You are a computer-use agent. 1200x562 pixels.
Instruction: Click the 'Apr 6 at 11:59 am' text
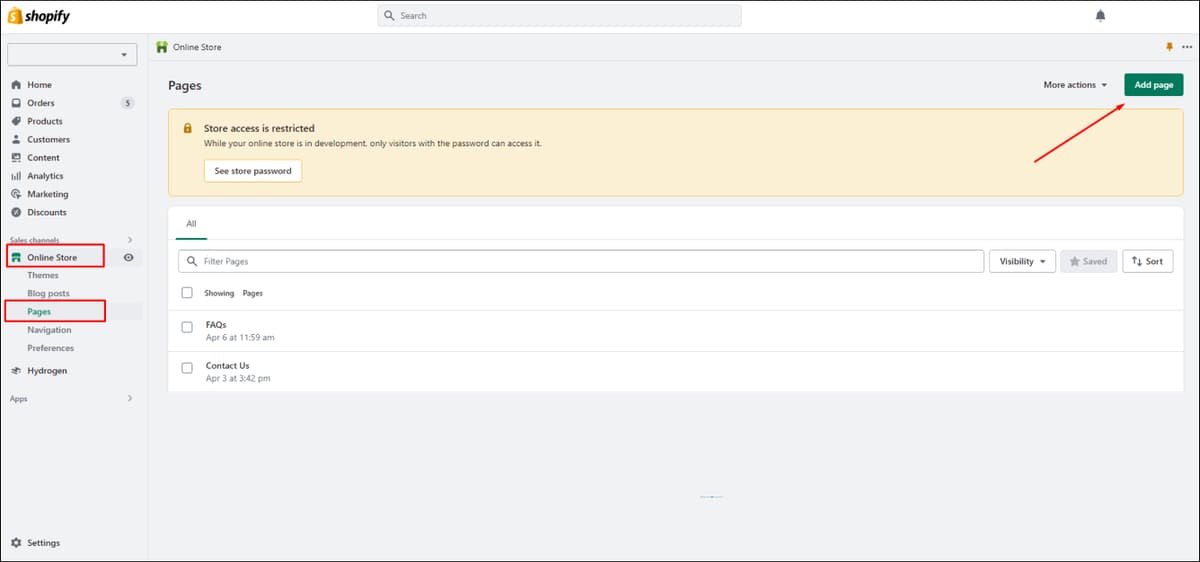[240, 338]
